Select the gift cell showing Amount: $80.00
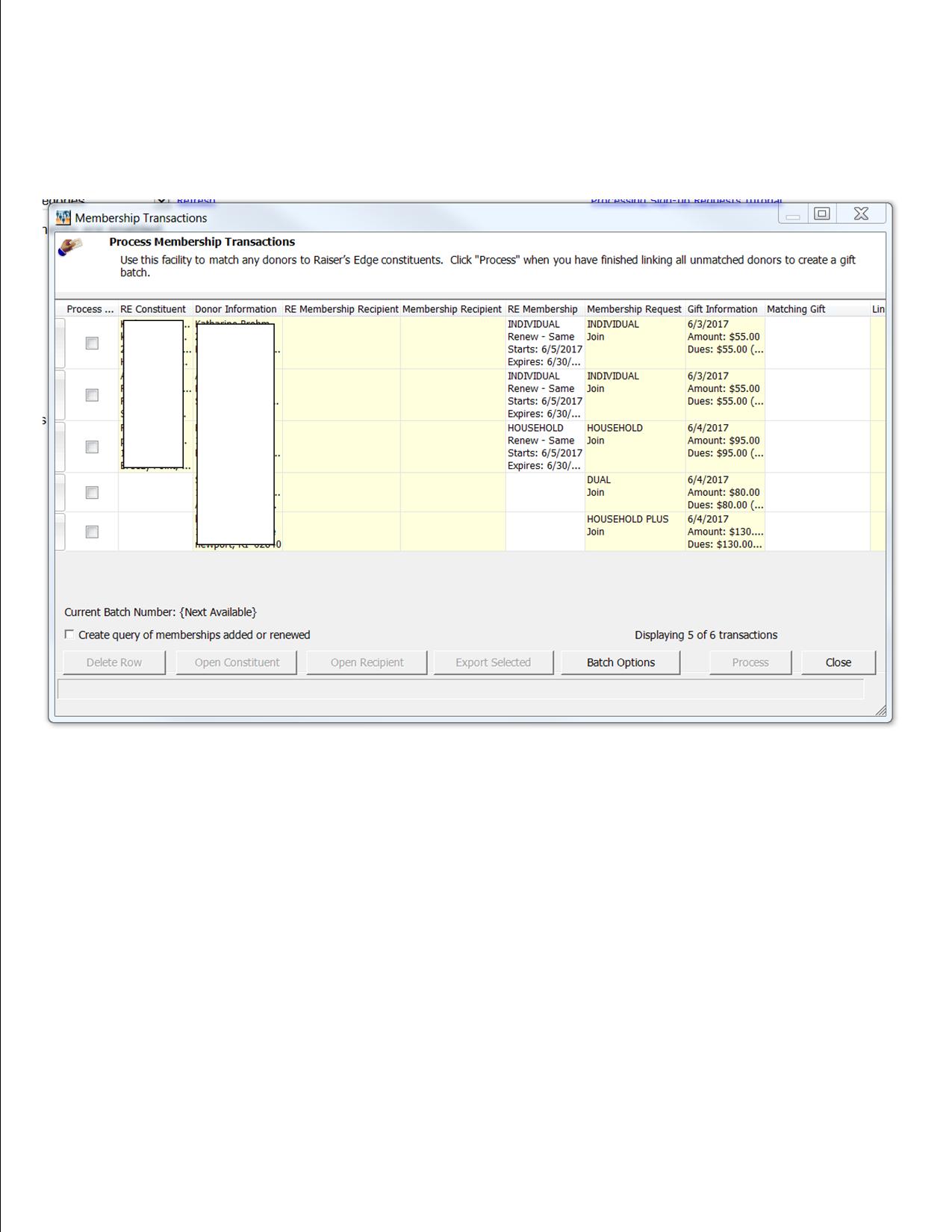This screenshot has width=952, height=1232. click(x=725, y=492)
